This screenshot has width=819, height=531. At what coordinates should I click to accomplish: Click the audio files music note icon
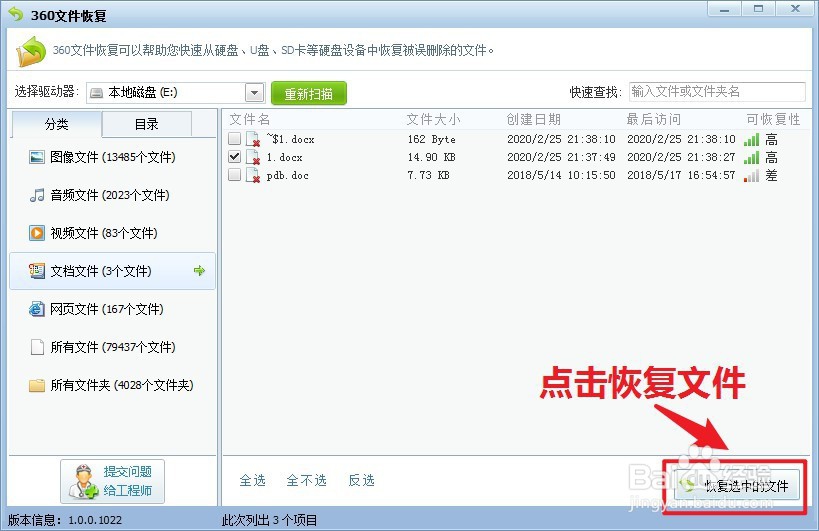click(37, 195)
